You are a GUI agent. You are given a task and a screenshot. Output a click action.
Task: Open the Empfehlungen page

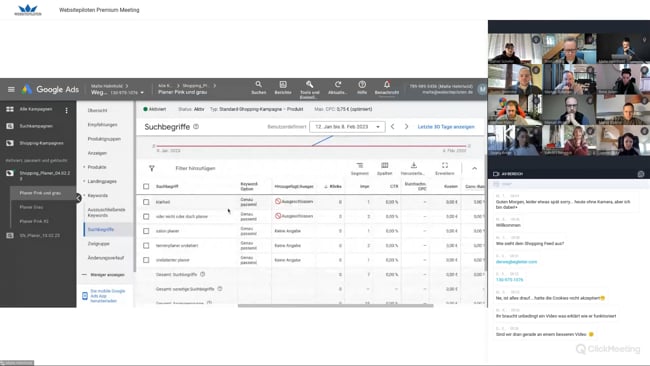102,124
